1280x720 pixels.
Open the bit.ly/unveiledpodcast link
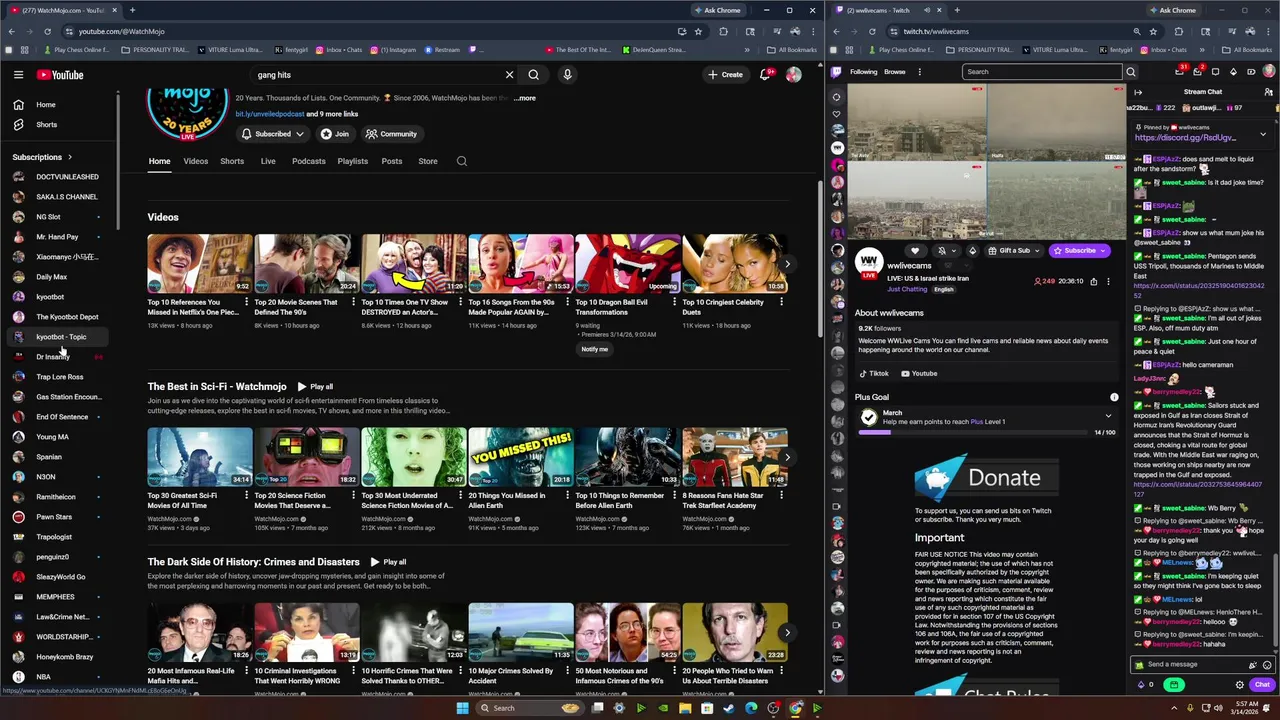(270, 114)
